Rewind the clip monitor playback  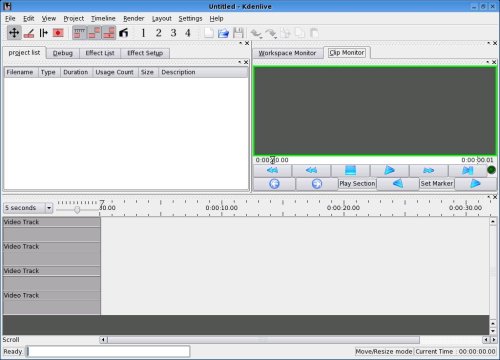311,170
